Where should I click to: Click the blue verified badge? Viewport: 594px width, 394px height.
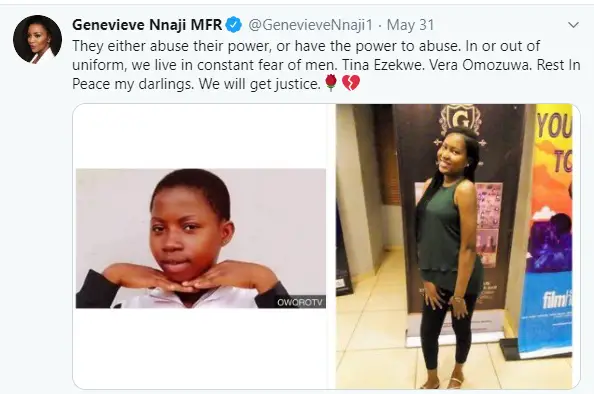234,25
